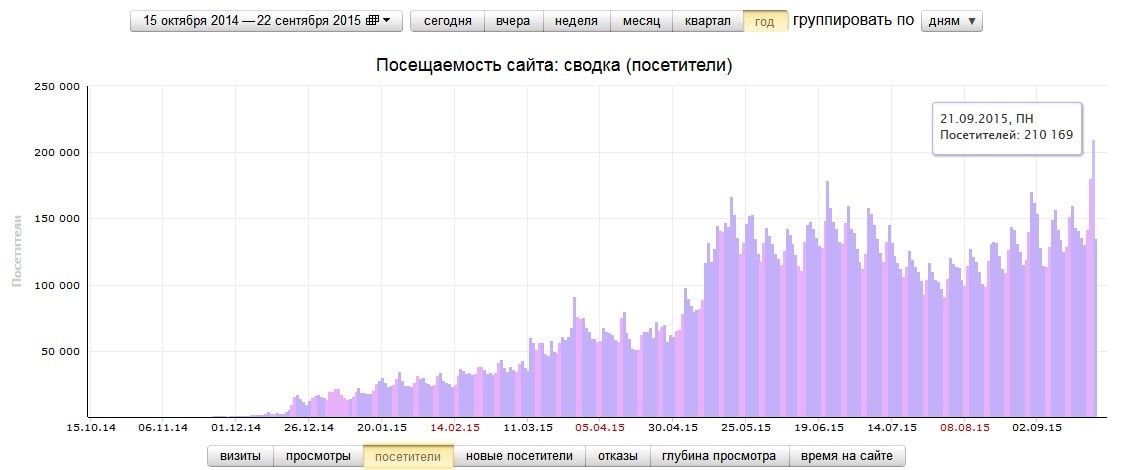Show the просмотры metric tab

(x=318, y=456)
